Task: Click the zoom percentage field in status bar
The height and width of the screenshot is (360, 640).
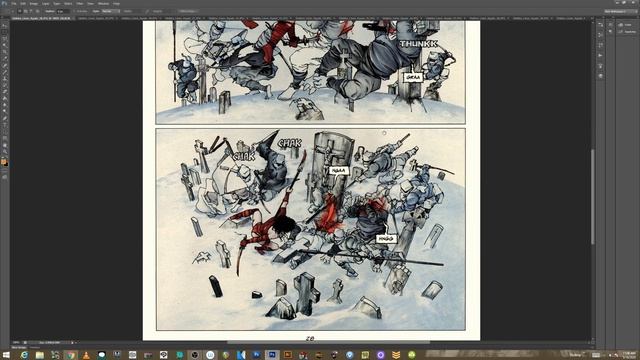Action: (x=16, y=342)
